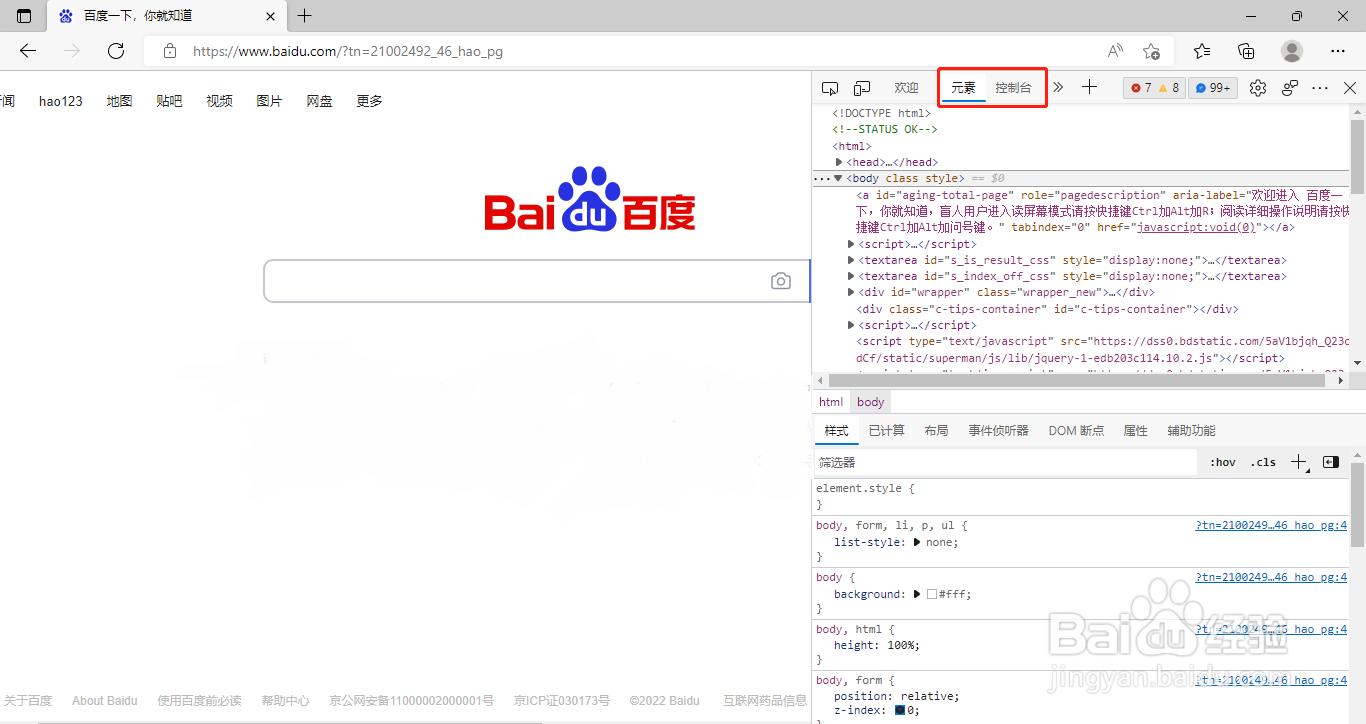Screen dimensions: 1366x724
Task: Toggle the :hov element state button
Action: tap(1222, 462)
